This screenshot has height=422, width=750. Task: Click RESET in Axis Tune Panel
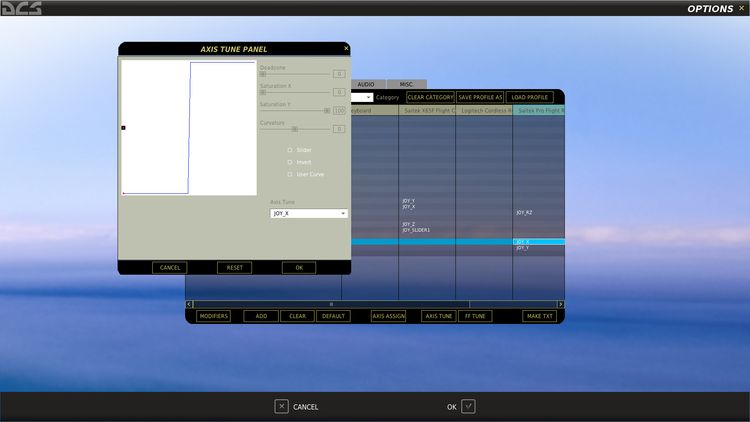pos(234,267)
